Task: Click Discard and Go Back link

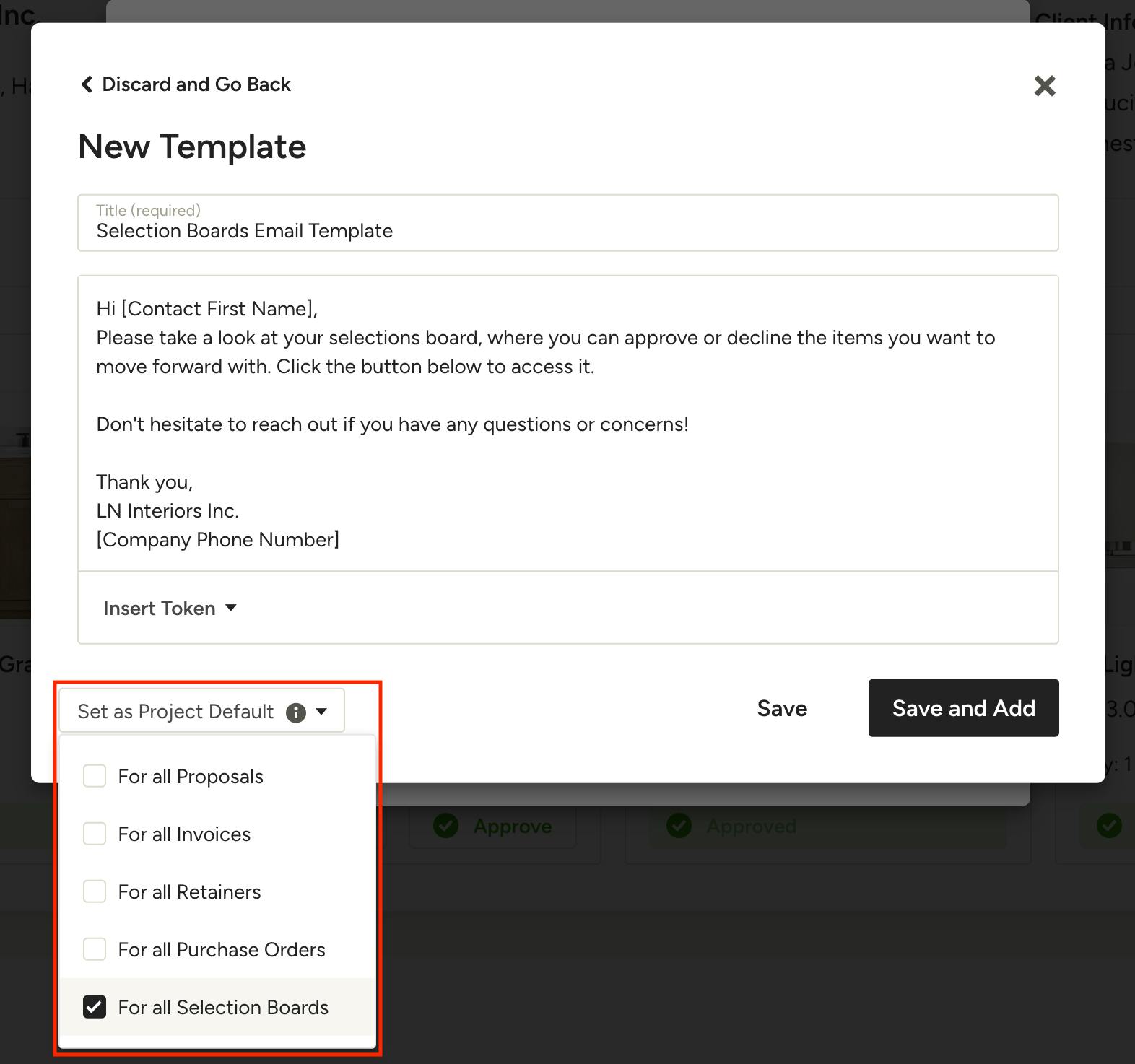Action: click(x=186, y=84)
